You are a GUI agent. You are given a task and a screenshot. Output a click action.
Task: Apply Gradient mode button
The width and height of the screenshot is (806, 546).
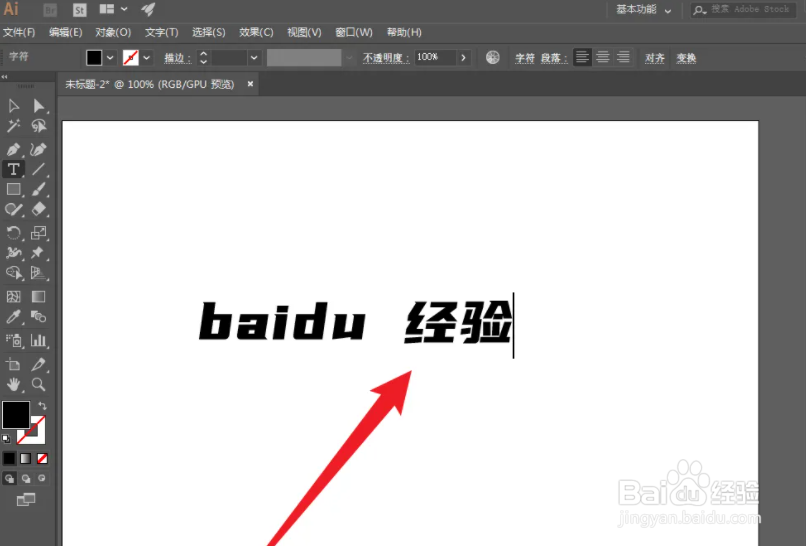click(26, 458)
